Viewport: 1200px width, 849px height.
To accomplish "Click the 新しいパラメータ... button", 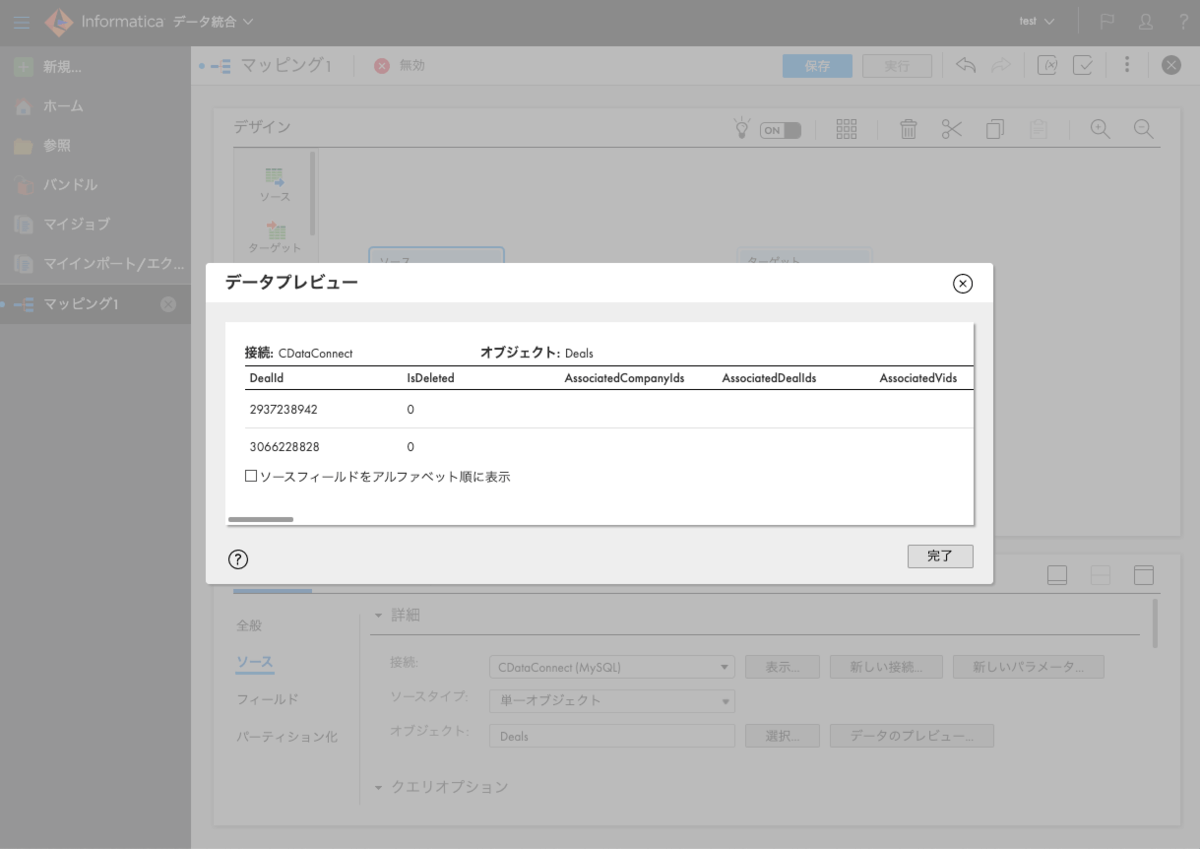I will point(1028,667).
